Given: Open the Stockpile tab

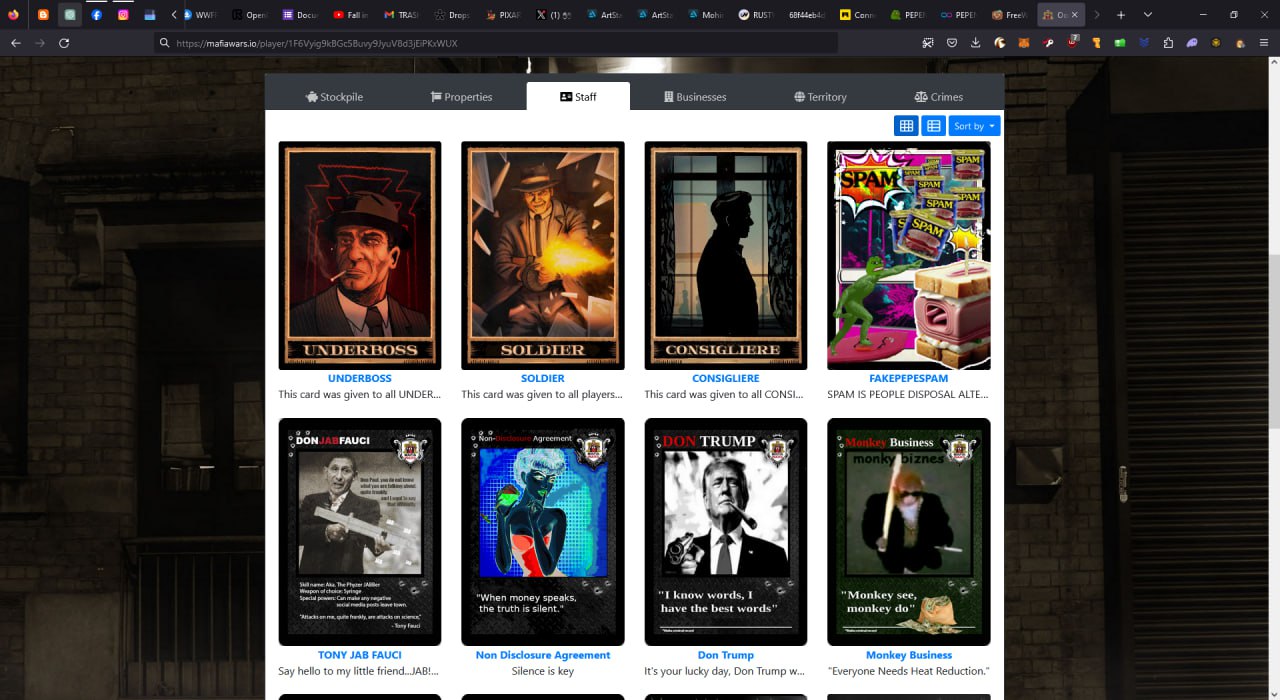Looking at the screenshot, I should coord(334,97).
